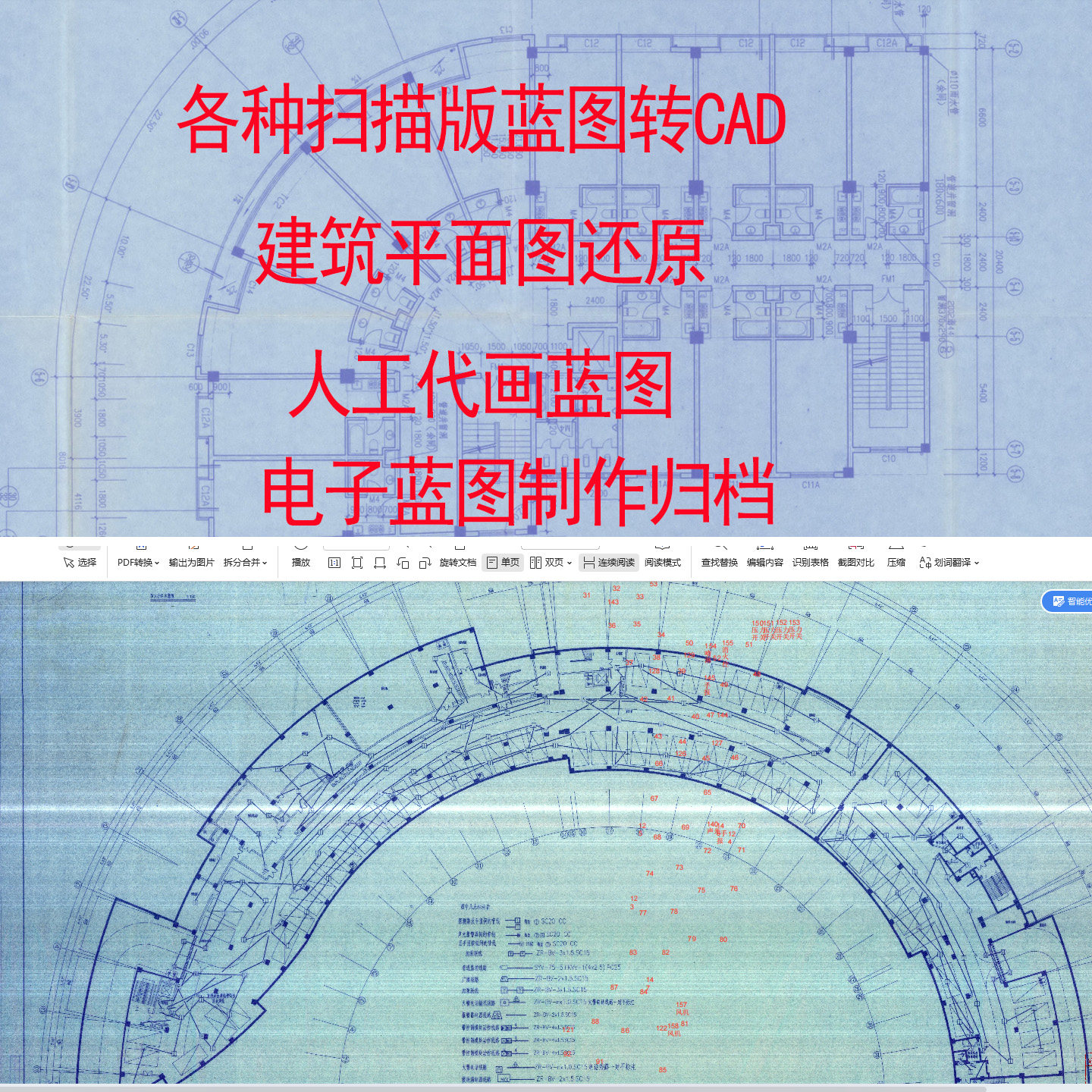Expand dropdown arrow beside 划词翻译
This screenshot has height=1092, width=1092.
tap(977, 563)
